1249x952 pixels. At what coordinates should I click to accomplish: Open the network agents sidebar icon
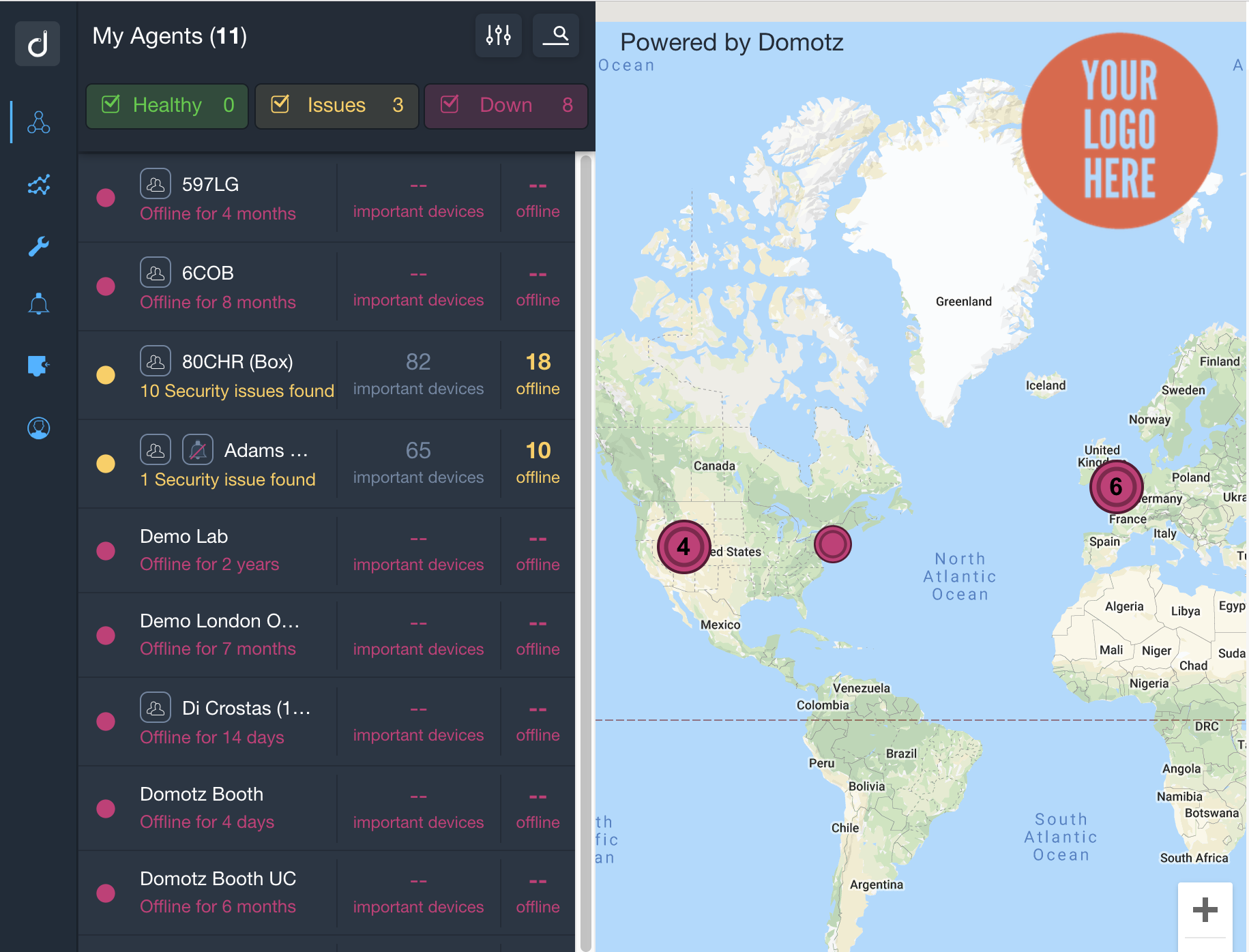pos(38,122)
